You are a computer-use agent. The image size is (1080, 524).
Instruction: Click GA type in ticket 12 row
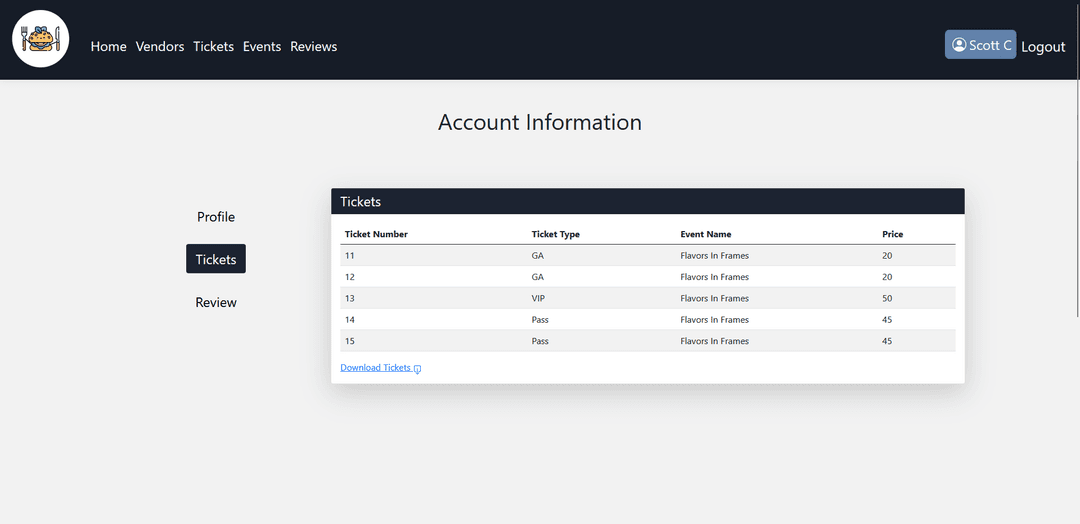[601, 277]
